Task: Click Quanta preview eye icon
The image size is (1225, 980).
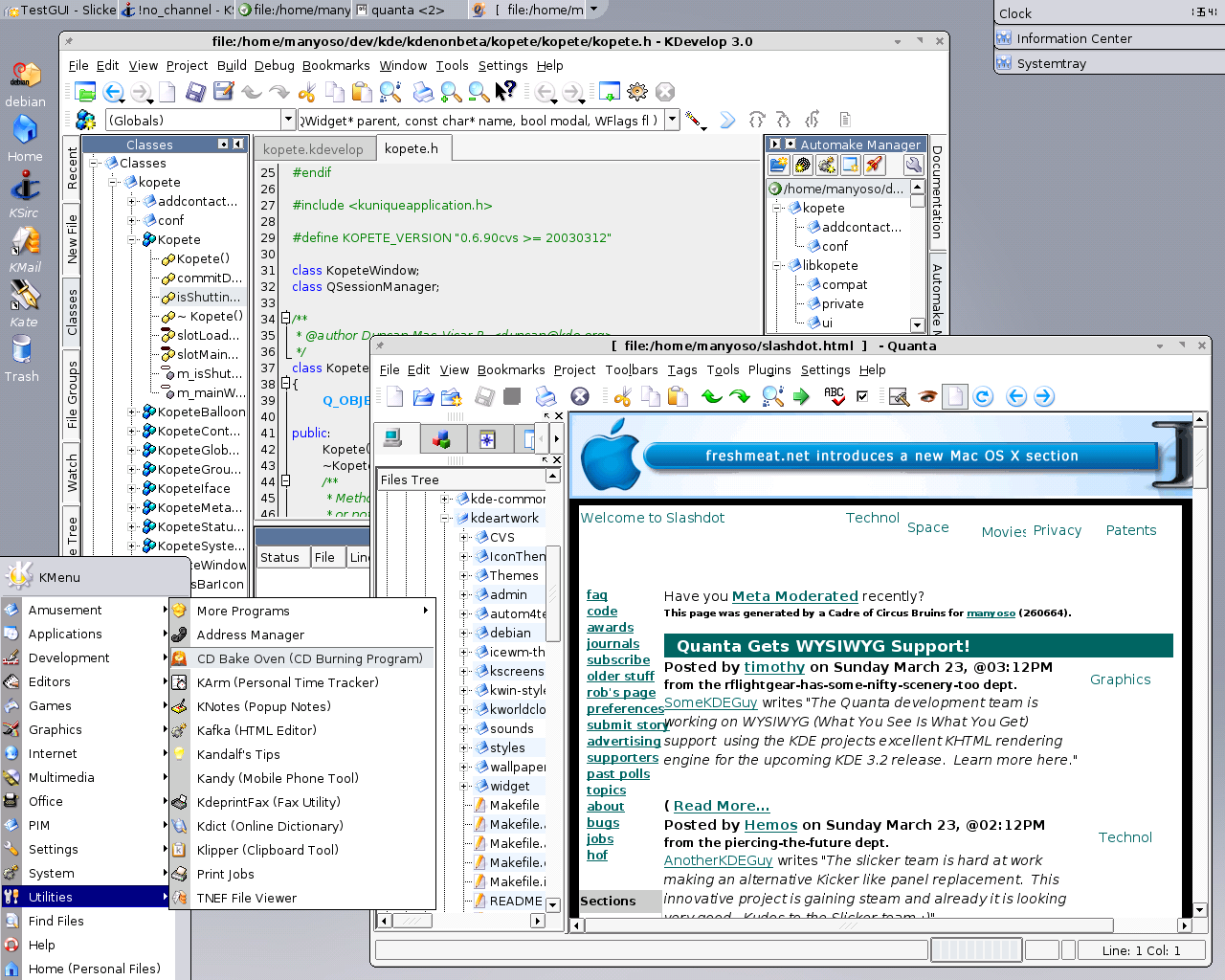Action: pos(927,396)
